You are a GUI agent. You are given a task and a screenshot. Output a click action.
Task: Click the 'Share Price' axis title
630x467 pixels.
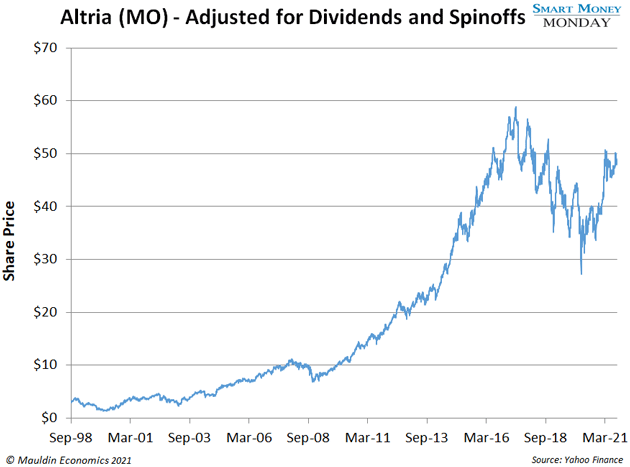(9, 241)
